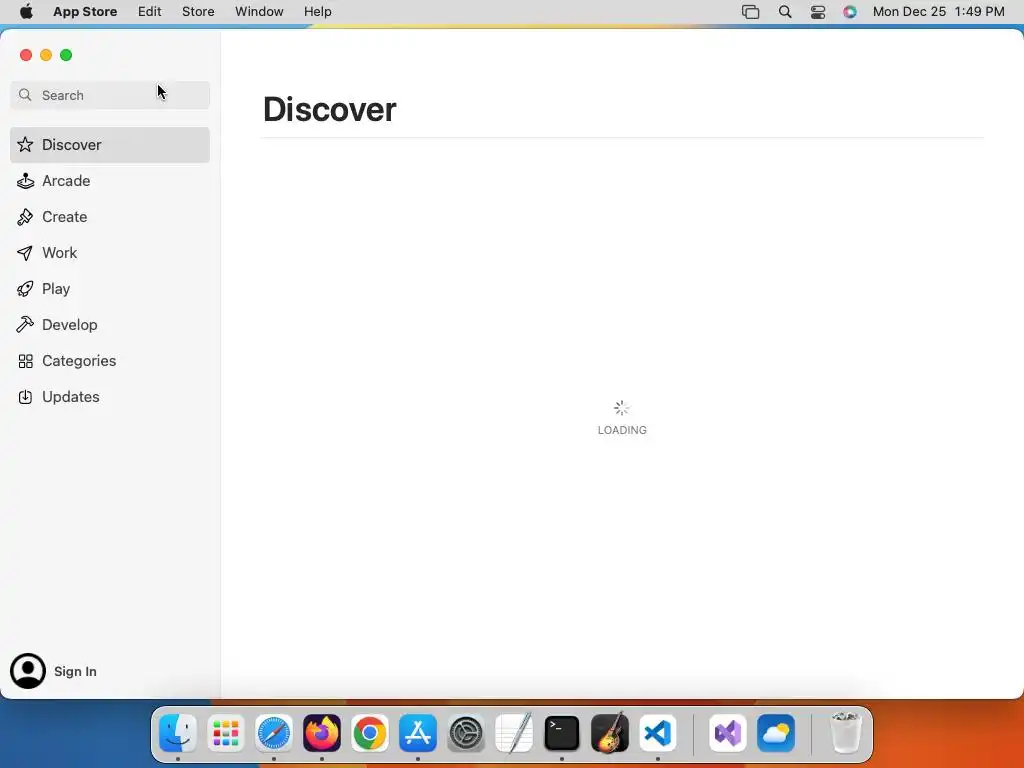Screen dimensions: 1024x768
Task: Open Spotlight search in the menu bar
Action: click(785, 12)
